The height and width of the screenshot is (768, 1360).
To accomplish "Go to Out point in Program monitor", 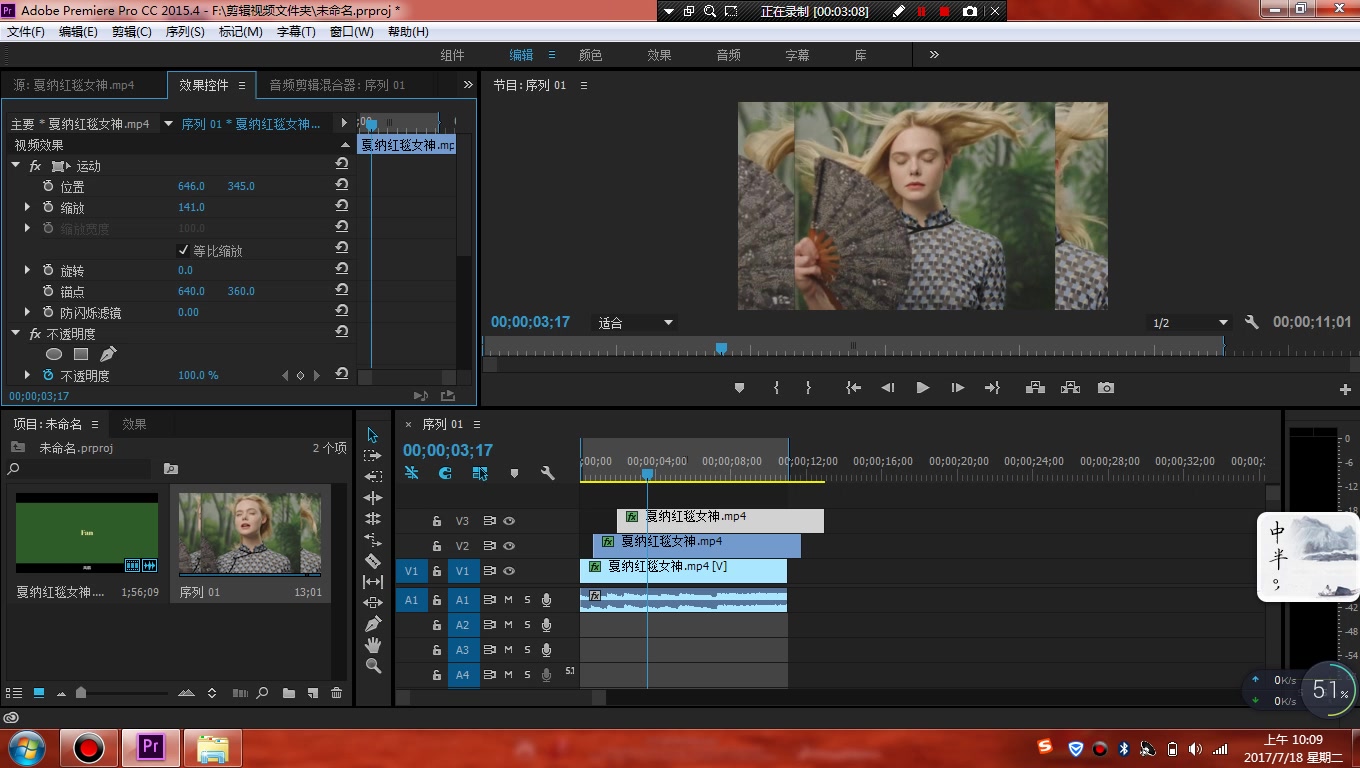I will coord(992,388).
